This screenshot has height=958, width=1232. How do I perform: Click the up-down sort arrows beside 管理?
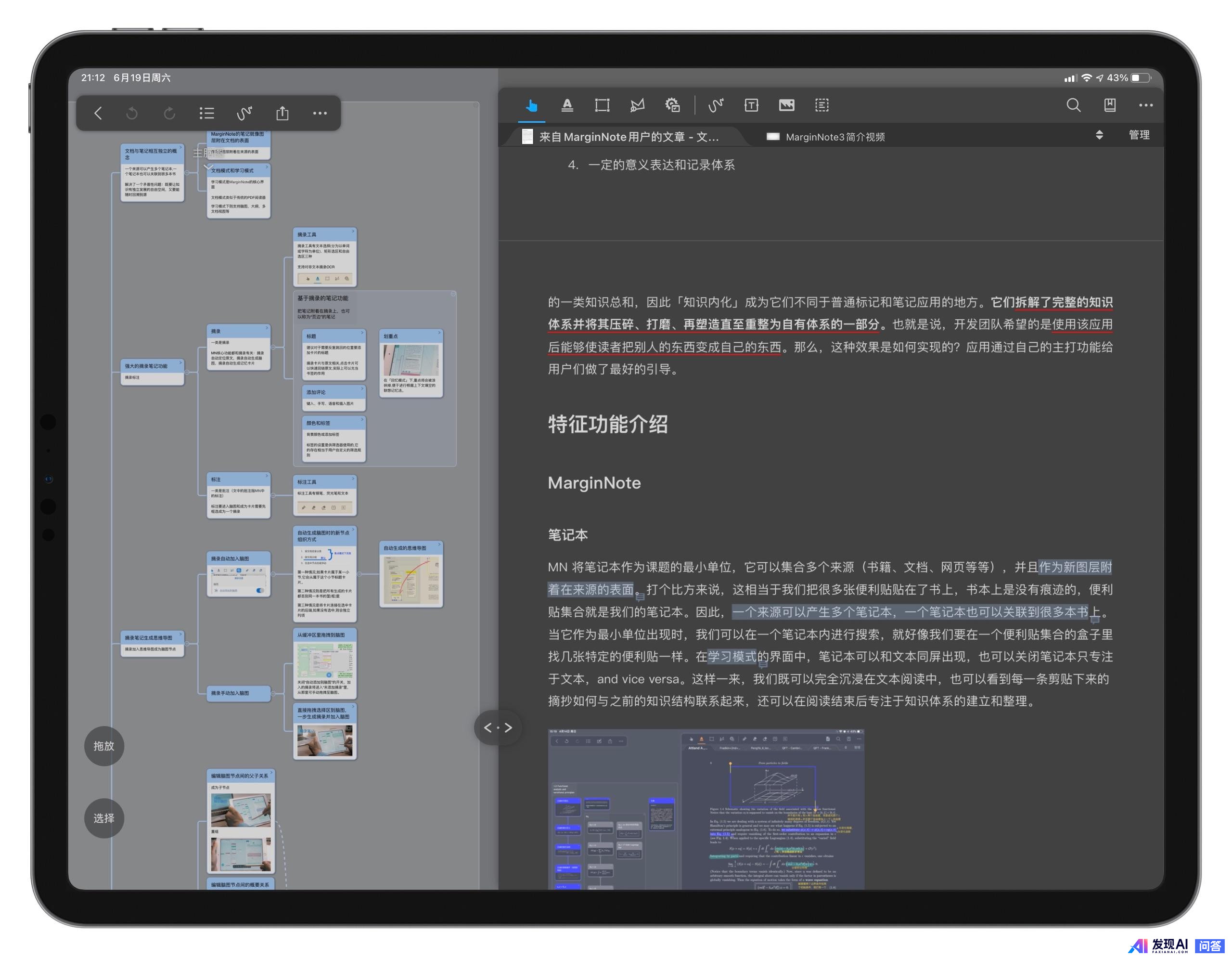coord(1100,135)
